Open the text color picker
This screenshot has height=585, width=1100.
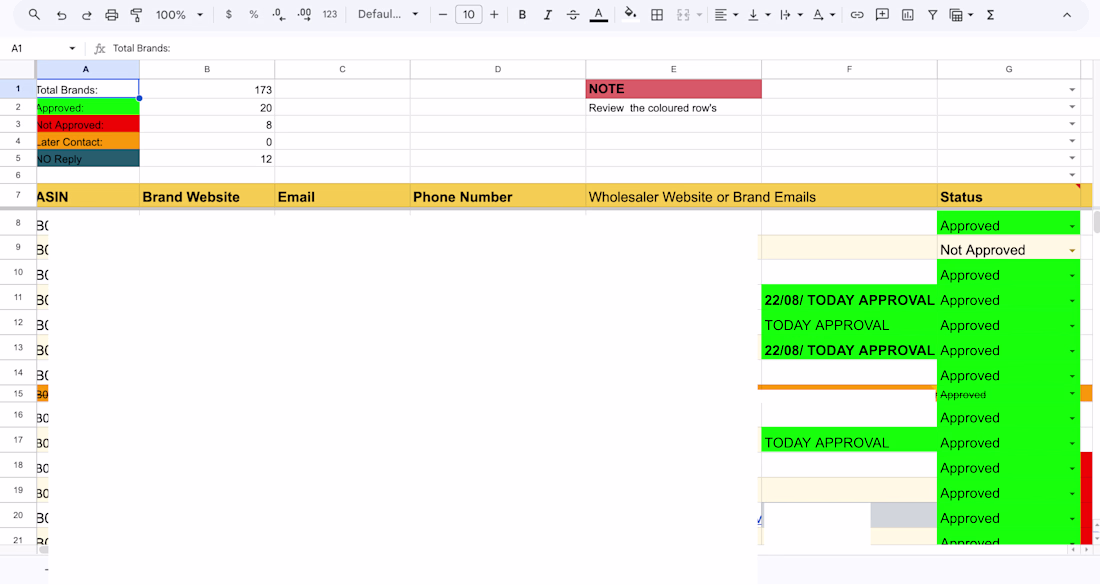[x=598, y=14]
